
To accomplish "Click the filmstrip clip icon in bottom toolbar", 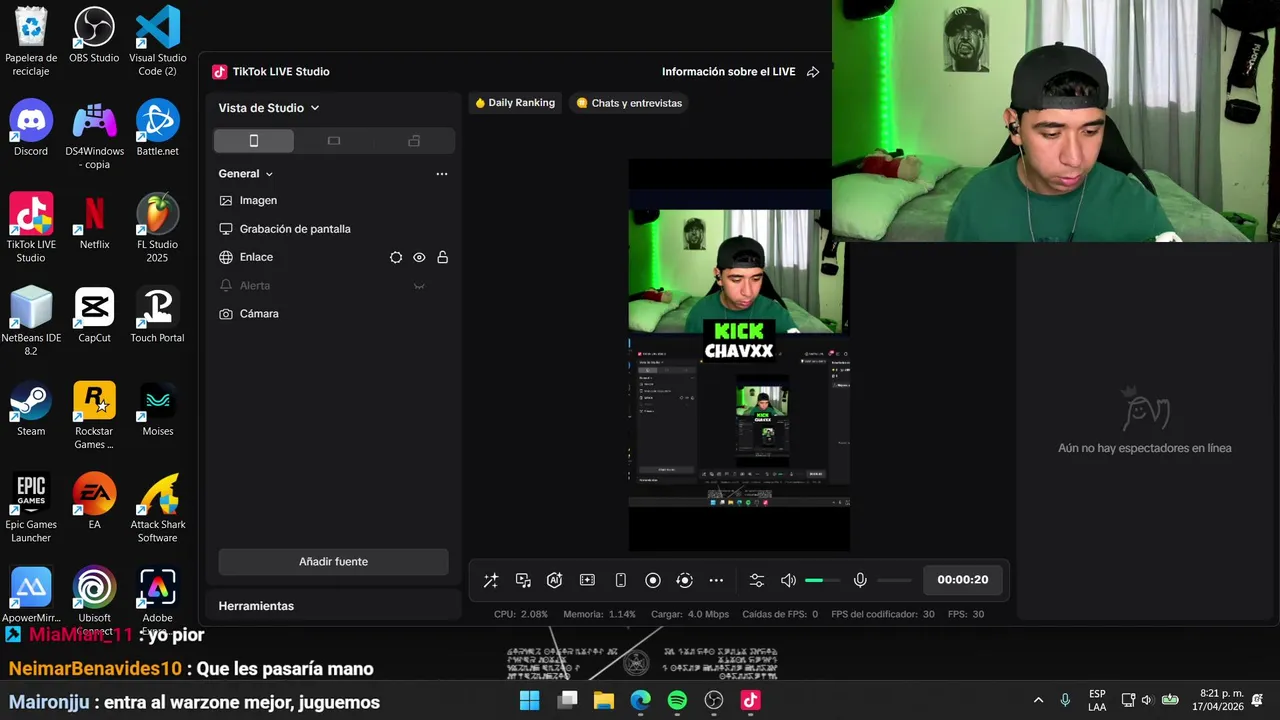I will pyautogui.click(x=587, y=580).
